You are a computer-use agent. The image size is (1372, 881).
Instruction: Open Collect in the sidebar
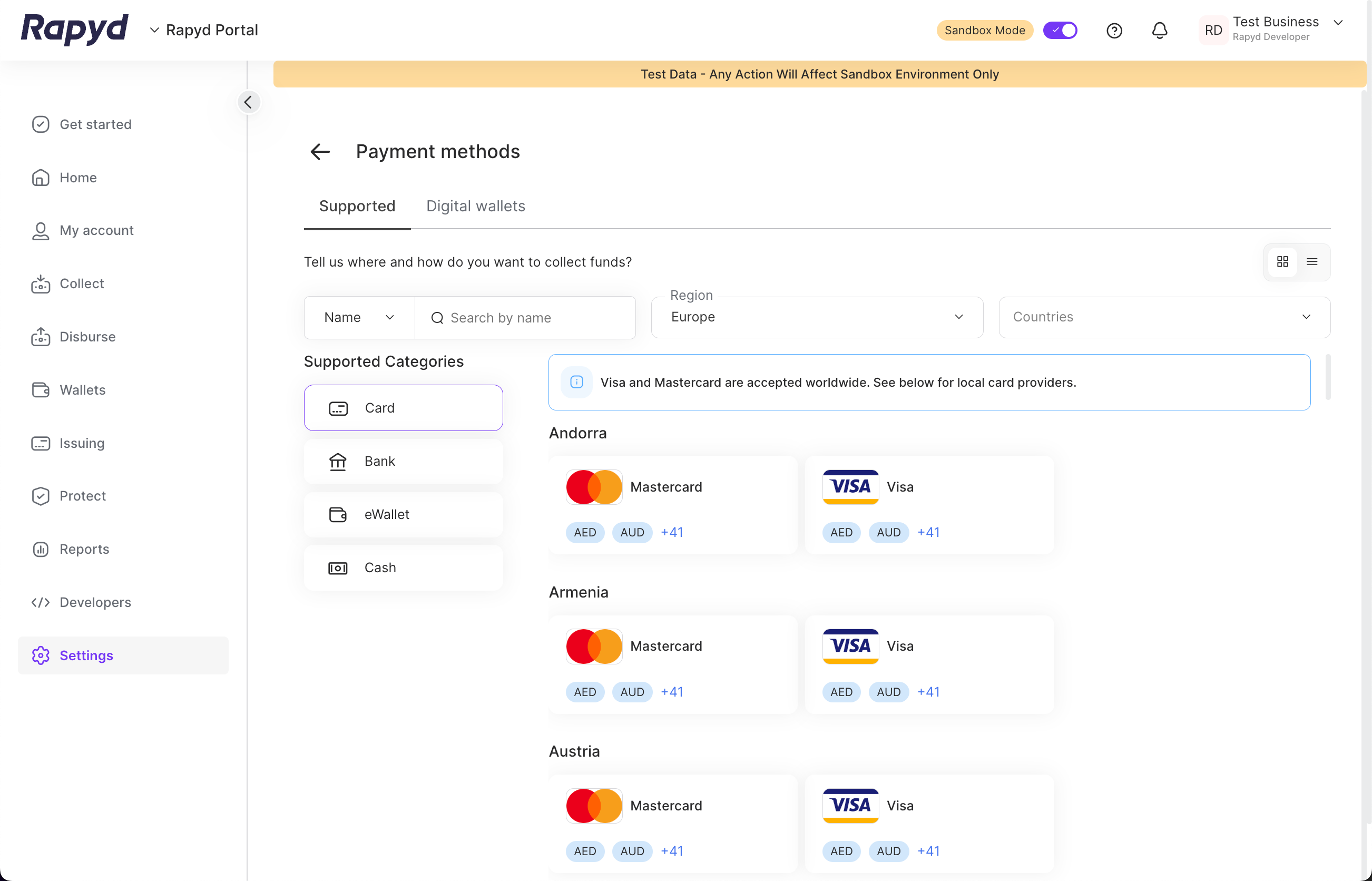pyautogui.click(x=82, y=284)
